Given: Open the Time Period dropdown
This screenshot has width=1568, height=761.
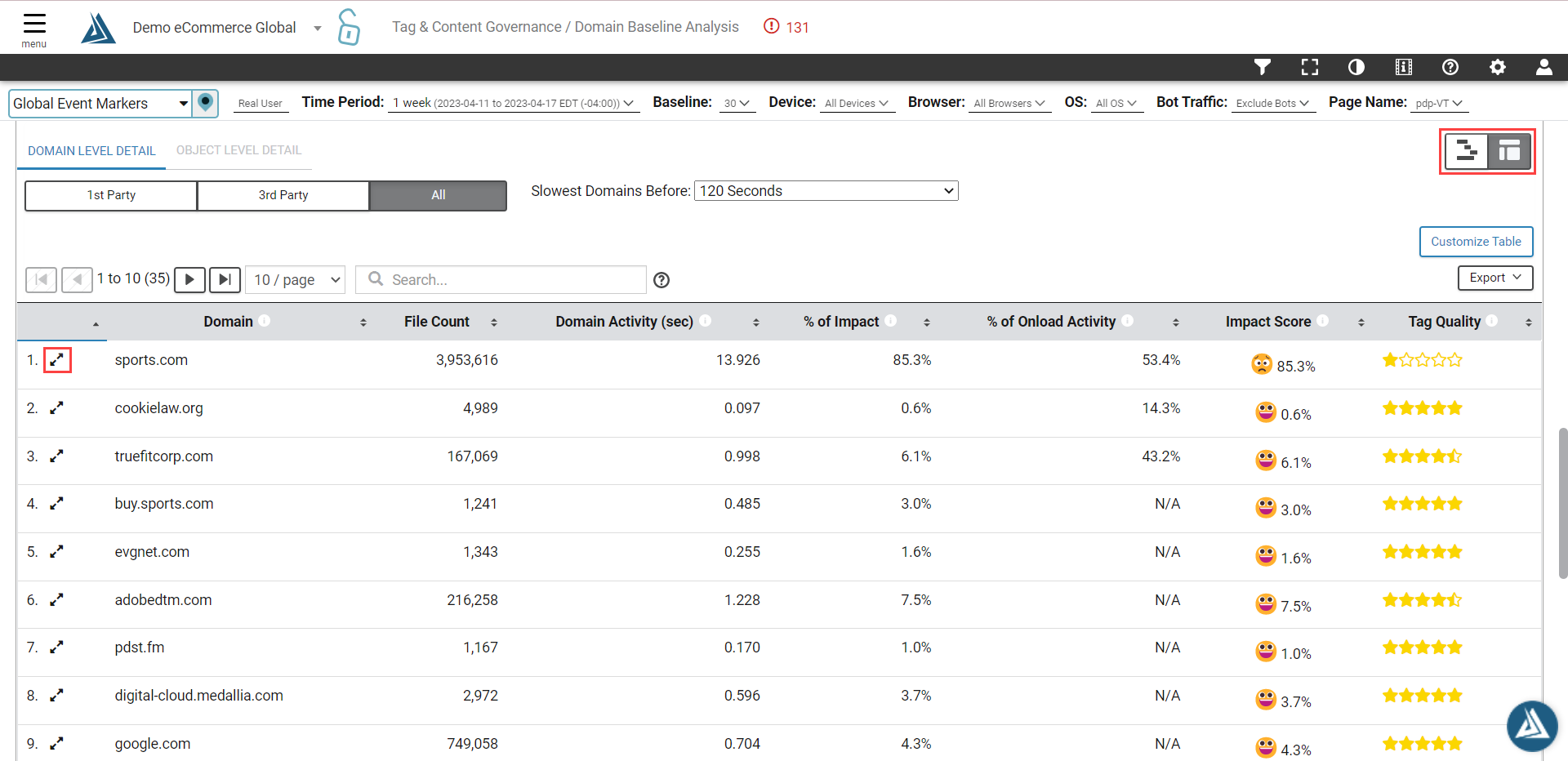Looking at the screenshot, I should (x=513, y=104).
